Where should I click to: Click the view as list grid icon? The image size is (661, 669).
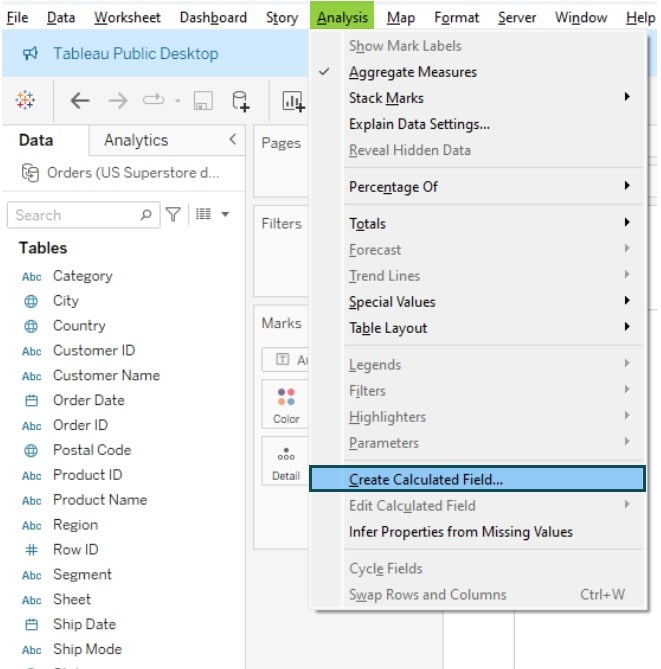point(203,214)
